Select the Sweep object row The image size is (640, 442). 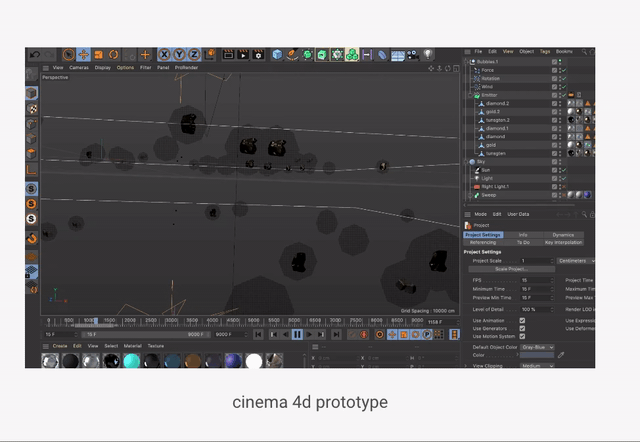click(x=489, y=195)
